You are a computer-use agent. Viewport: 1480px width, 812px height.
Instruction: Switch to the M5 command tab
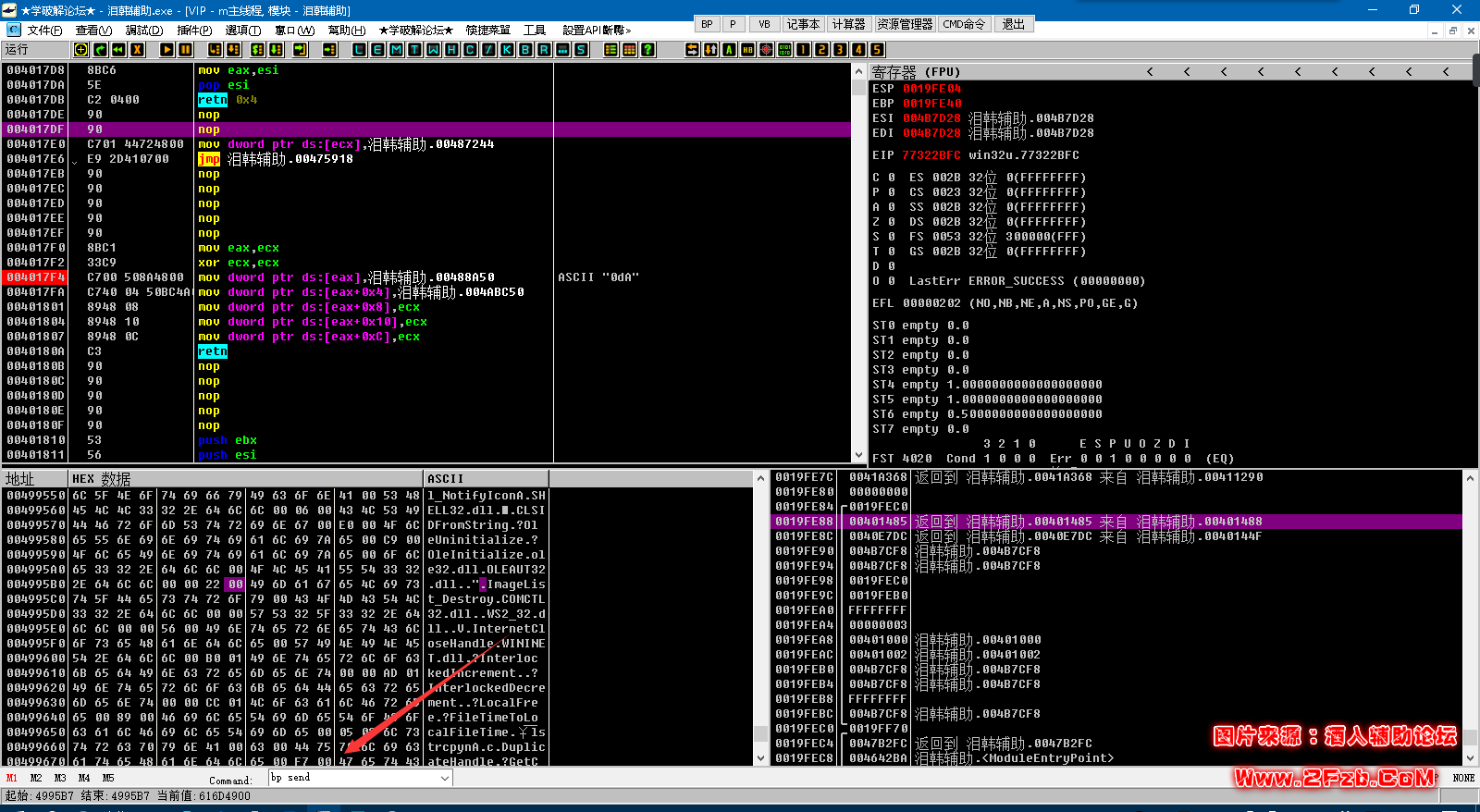[x=108, y=778]
